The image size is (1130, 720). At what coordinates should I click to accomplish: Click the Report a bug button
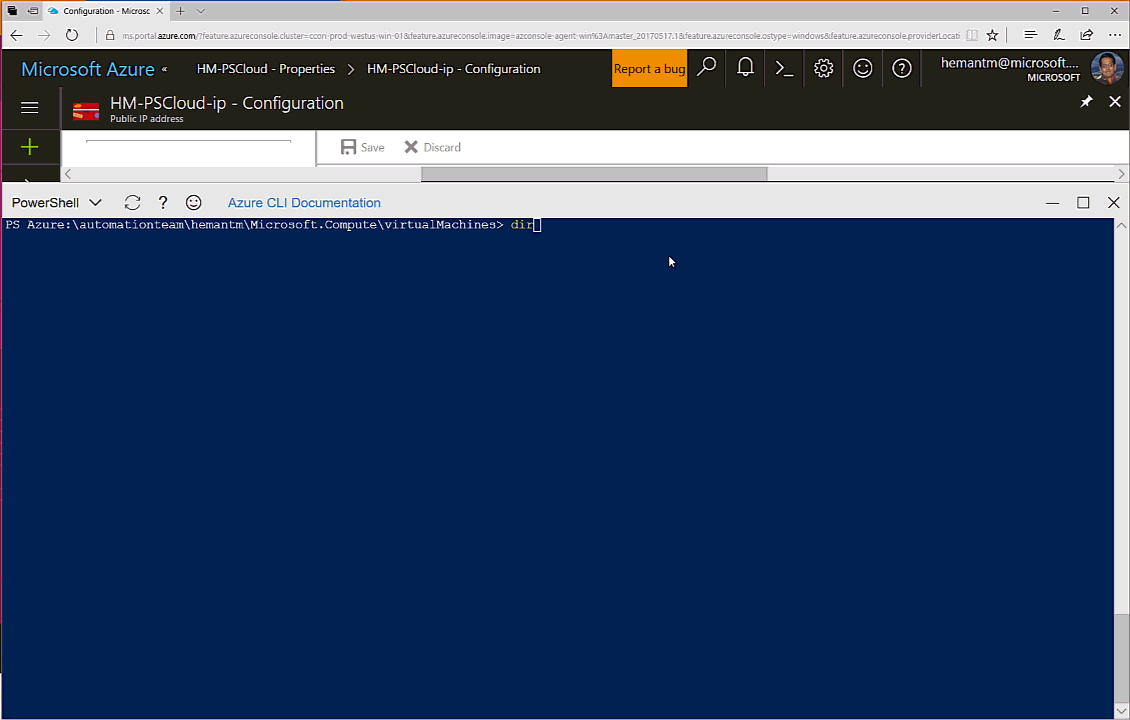click(x=649, y=68)
